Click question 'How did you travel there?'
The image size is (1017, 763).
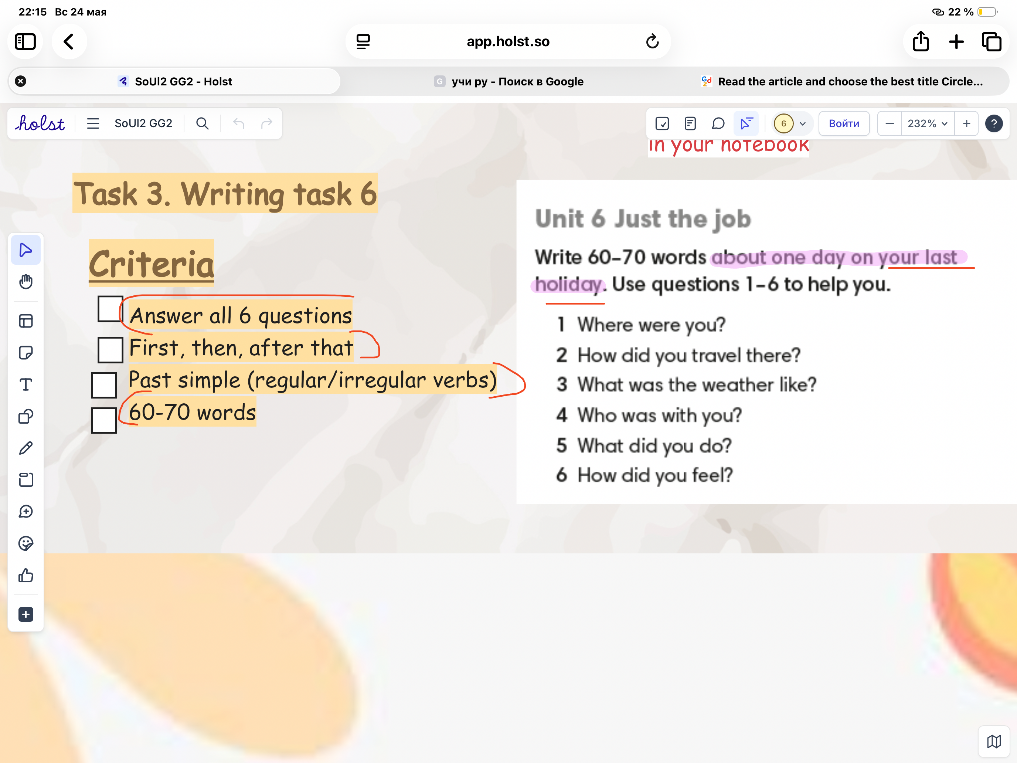[689, 355]
